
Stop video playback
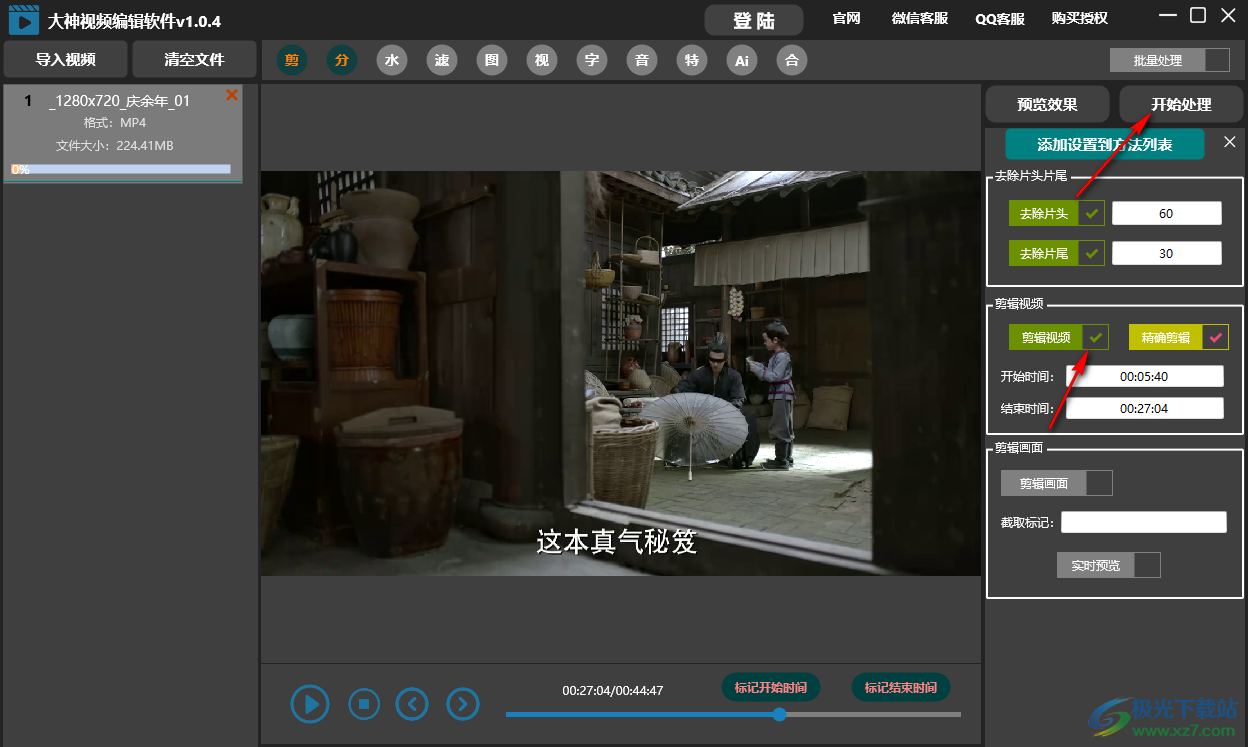(364, 704)
